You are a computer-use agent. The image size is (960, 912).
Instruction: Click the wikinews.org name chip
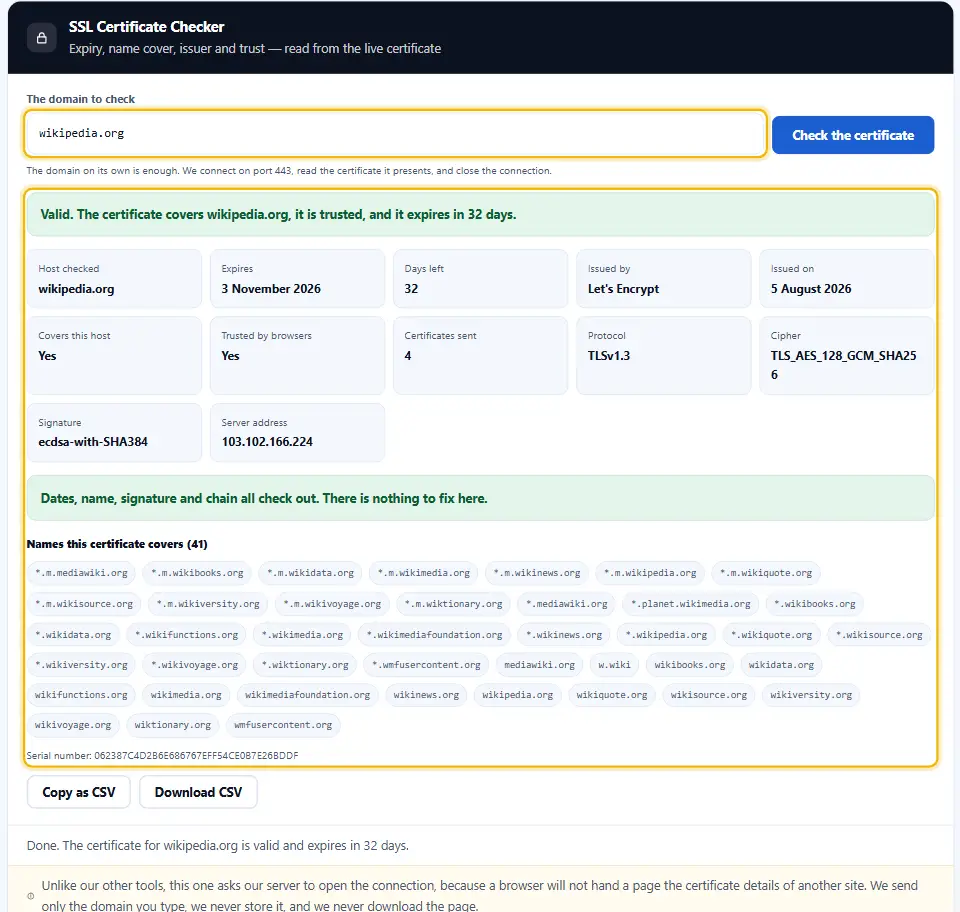click(x=426, y=695)
